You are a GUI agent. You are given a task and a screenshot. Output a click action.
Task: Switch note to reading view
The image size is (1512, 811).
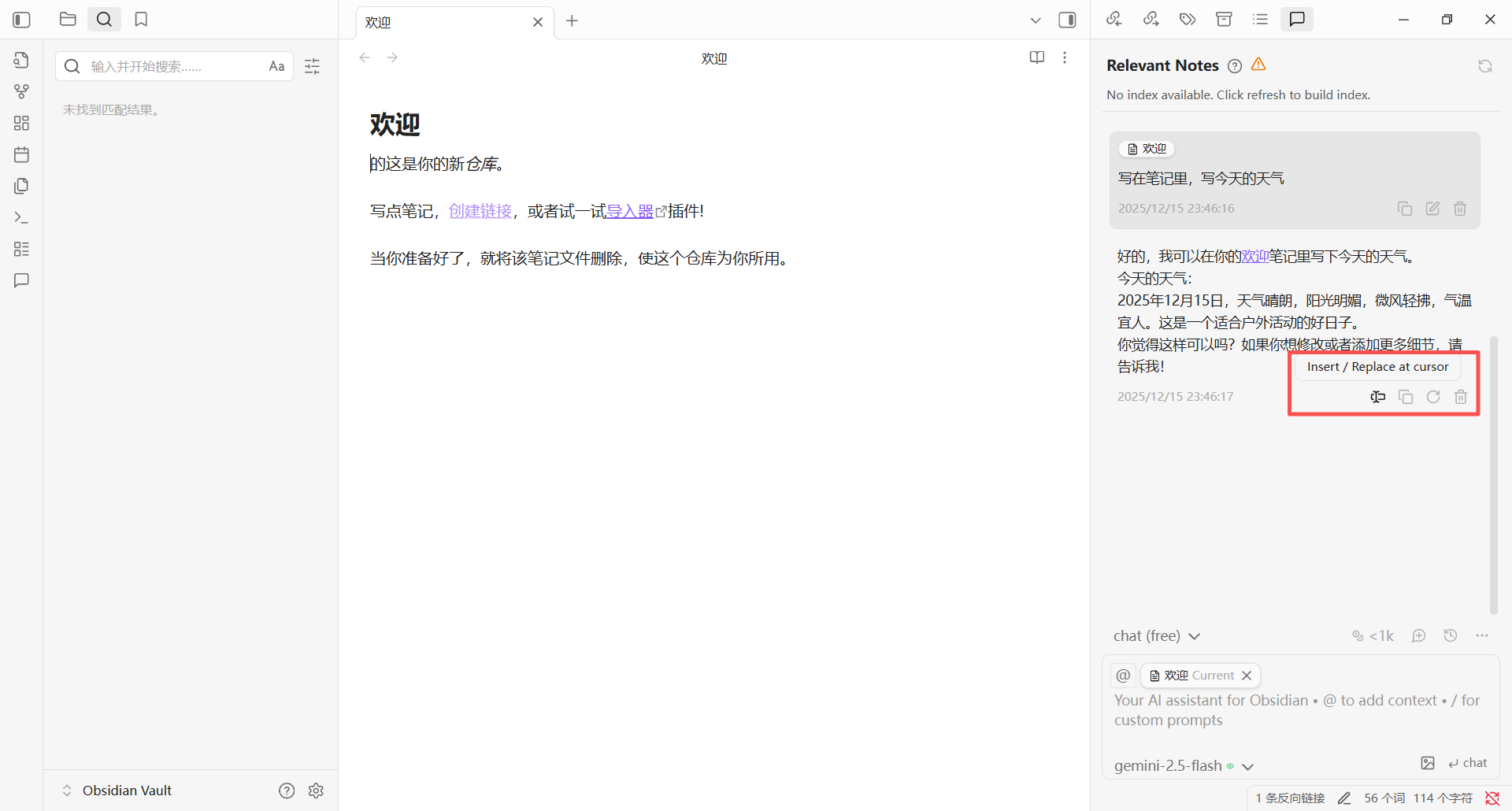tap(1036, 57)
